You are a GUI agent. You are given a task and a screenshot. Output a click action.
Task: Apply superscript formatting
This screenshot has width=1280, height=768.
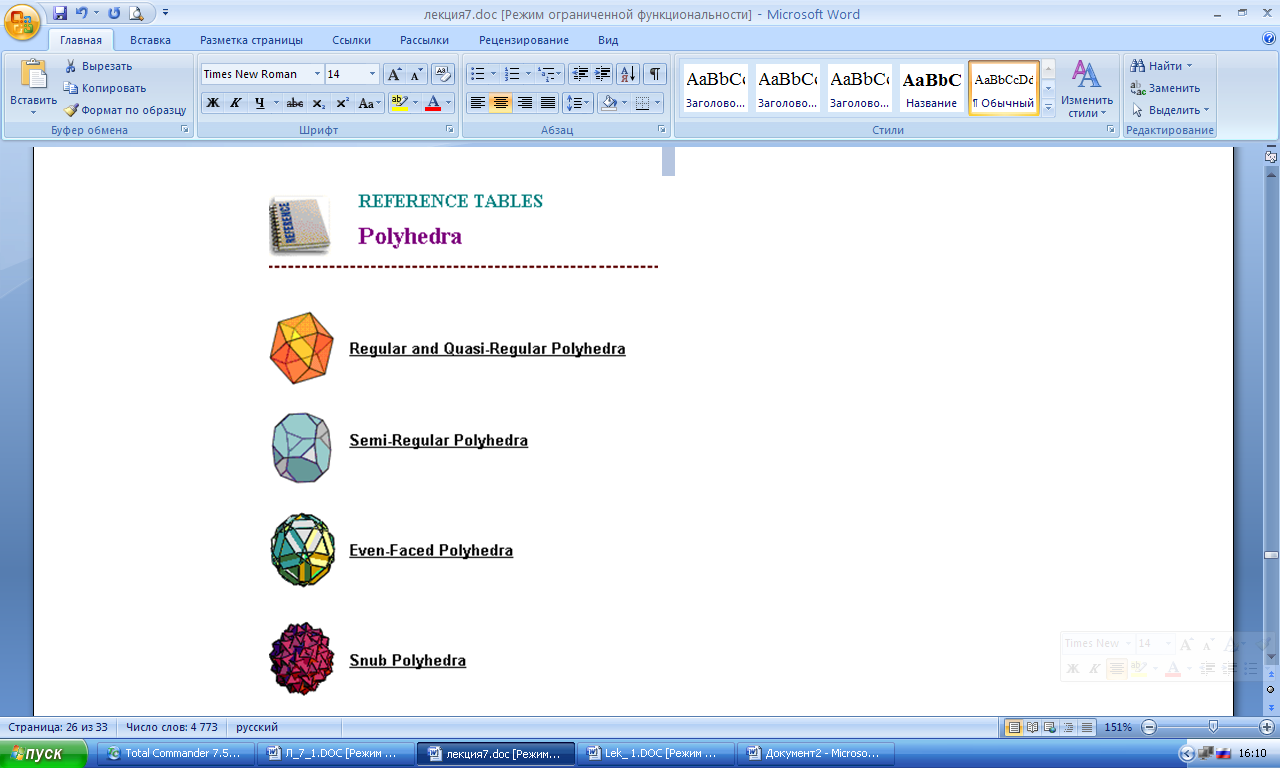[342, 103]
